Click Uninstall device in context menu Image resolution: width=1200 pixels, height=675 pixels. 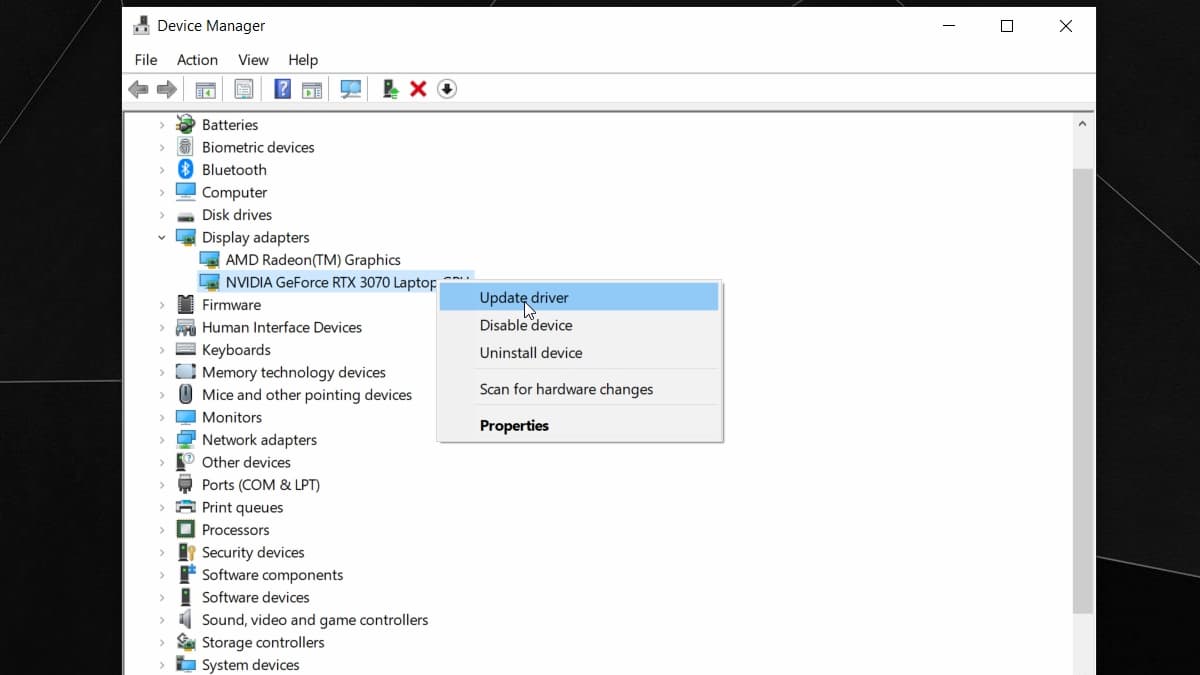[x=531, y=353]
